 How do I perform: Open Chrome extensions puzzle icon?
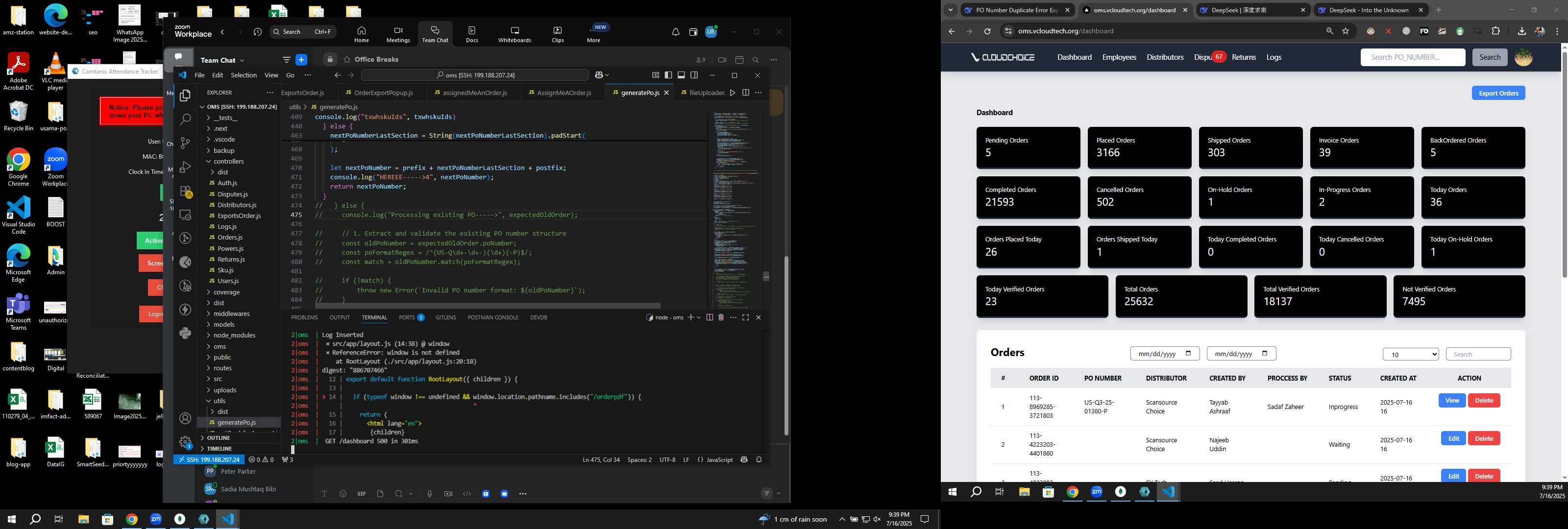pos(1495,32)
